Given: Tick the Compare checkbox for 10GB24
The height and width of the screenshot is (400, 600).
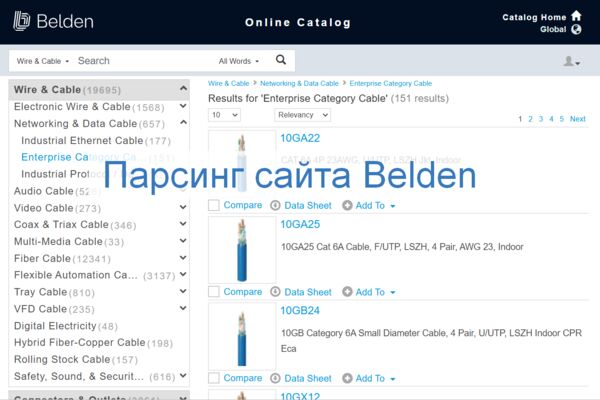Looking at the screenshot, I should pyautogui.click(x=214, y=378).
